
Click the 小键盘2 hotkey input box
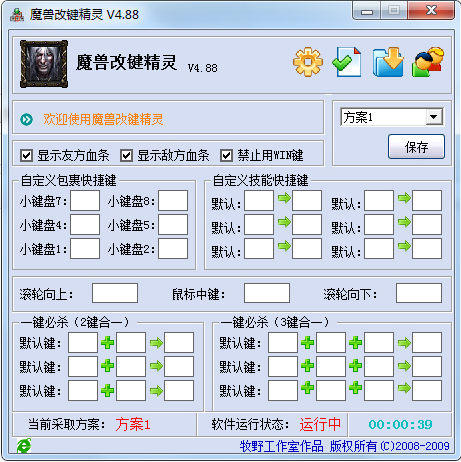[x=173, y=249]
